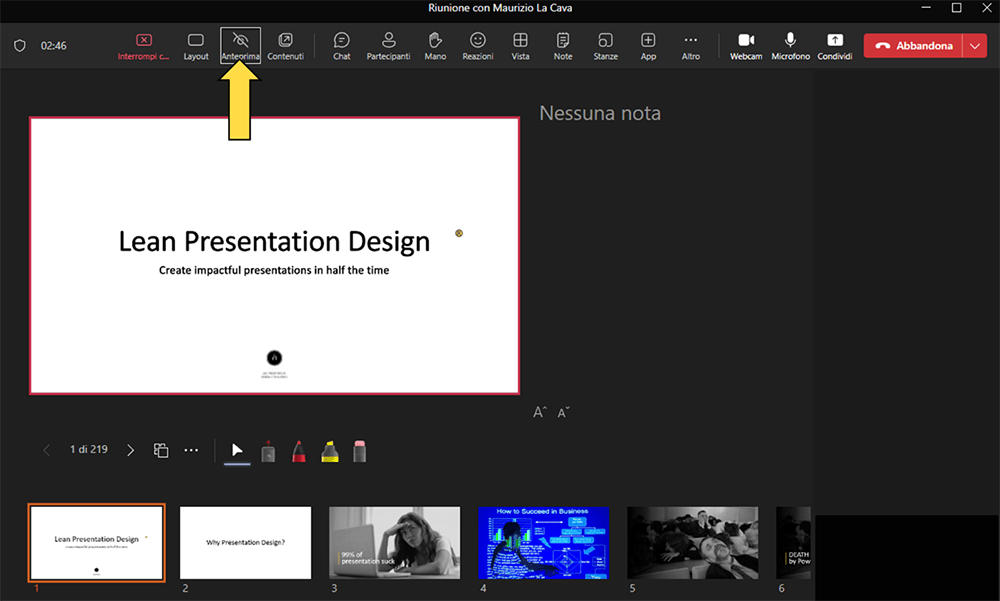Open breakout Stanze
This screenshot has height=601, width=1000.
(x=605, y=47)
